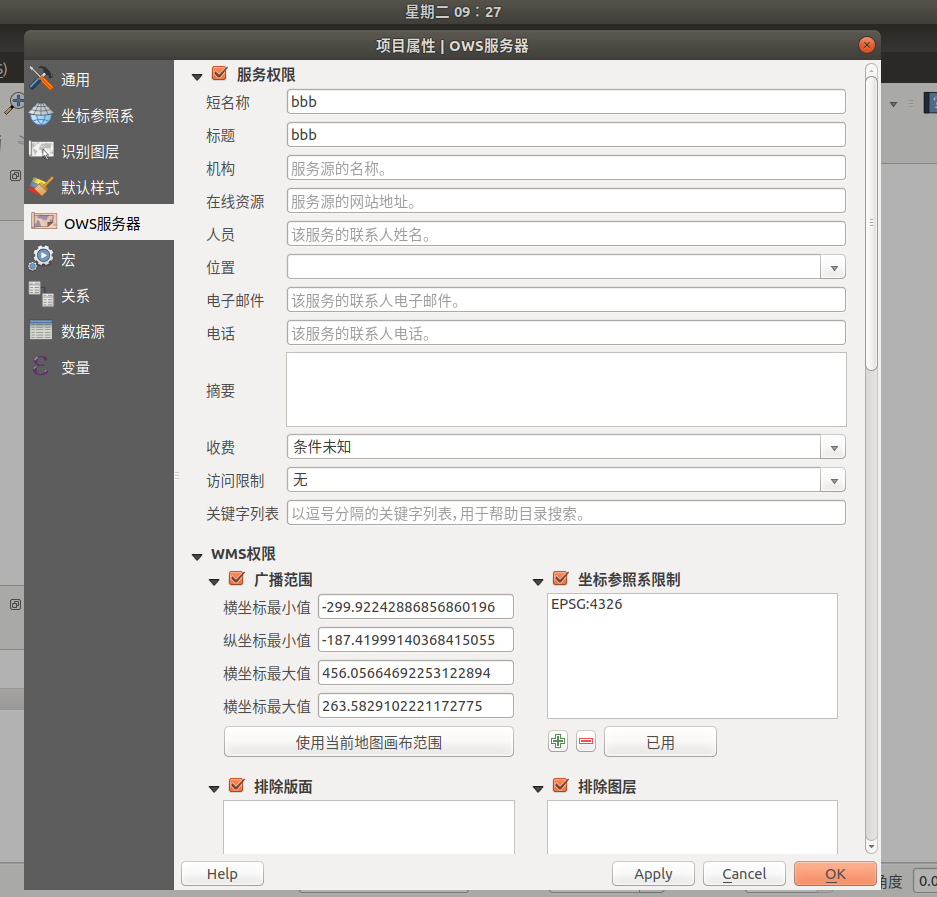Image resolution: width=937 pixels, height=897 pixels.
Task: Switch to the 通用 tab
Action: [99, 79]
